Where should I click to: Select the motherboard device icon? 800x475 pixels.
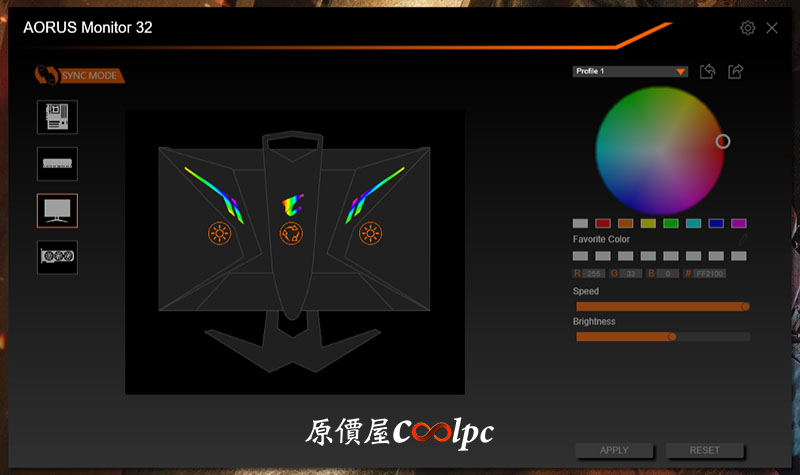[57, 117]
